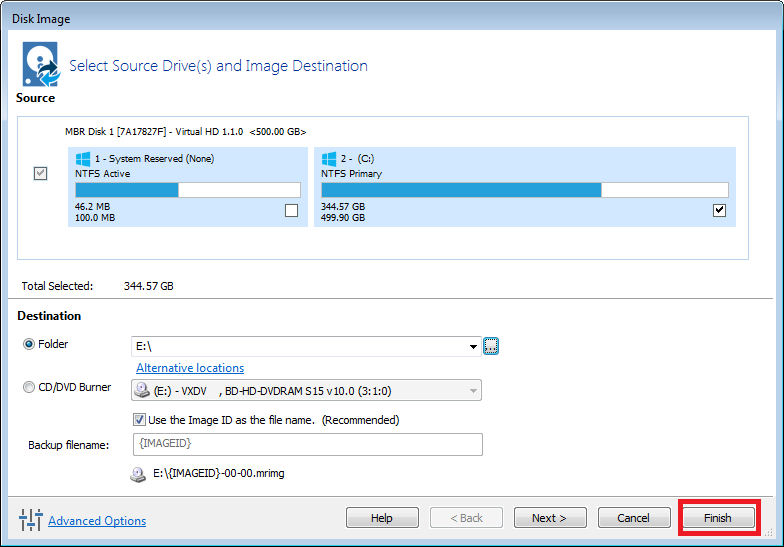Click the Disk Image wizard header icon
Viewport: 784px width, 547px height.
pyautogui.click(x=41, y=64)
